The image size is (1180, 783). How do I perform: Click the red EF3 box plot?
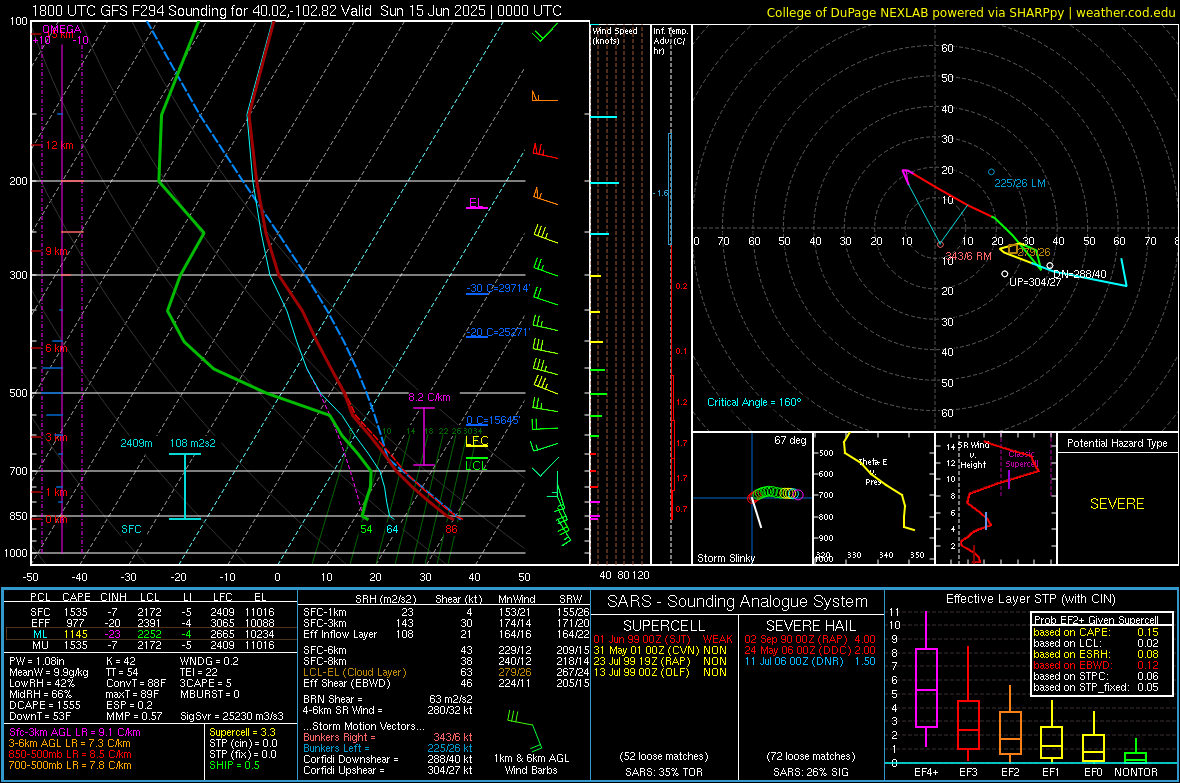(x=968, y=705)
